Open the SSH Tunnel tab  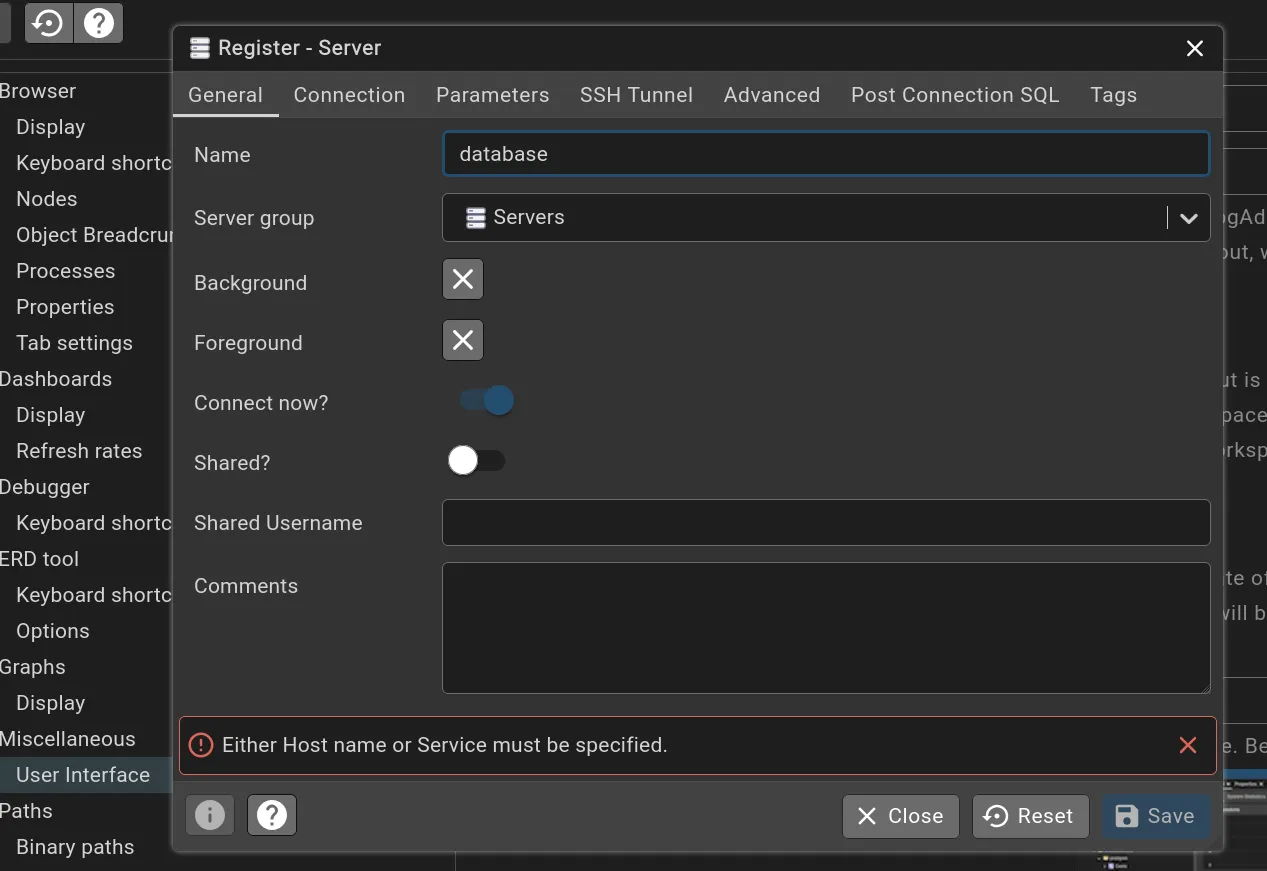click(636, 95)
